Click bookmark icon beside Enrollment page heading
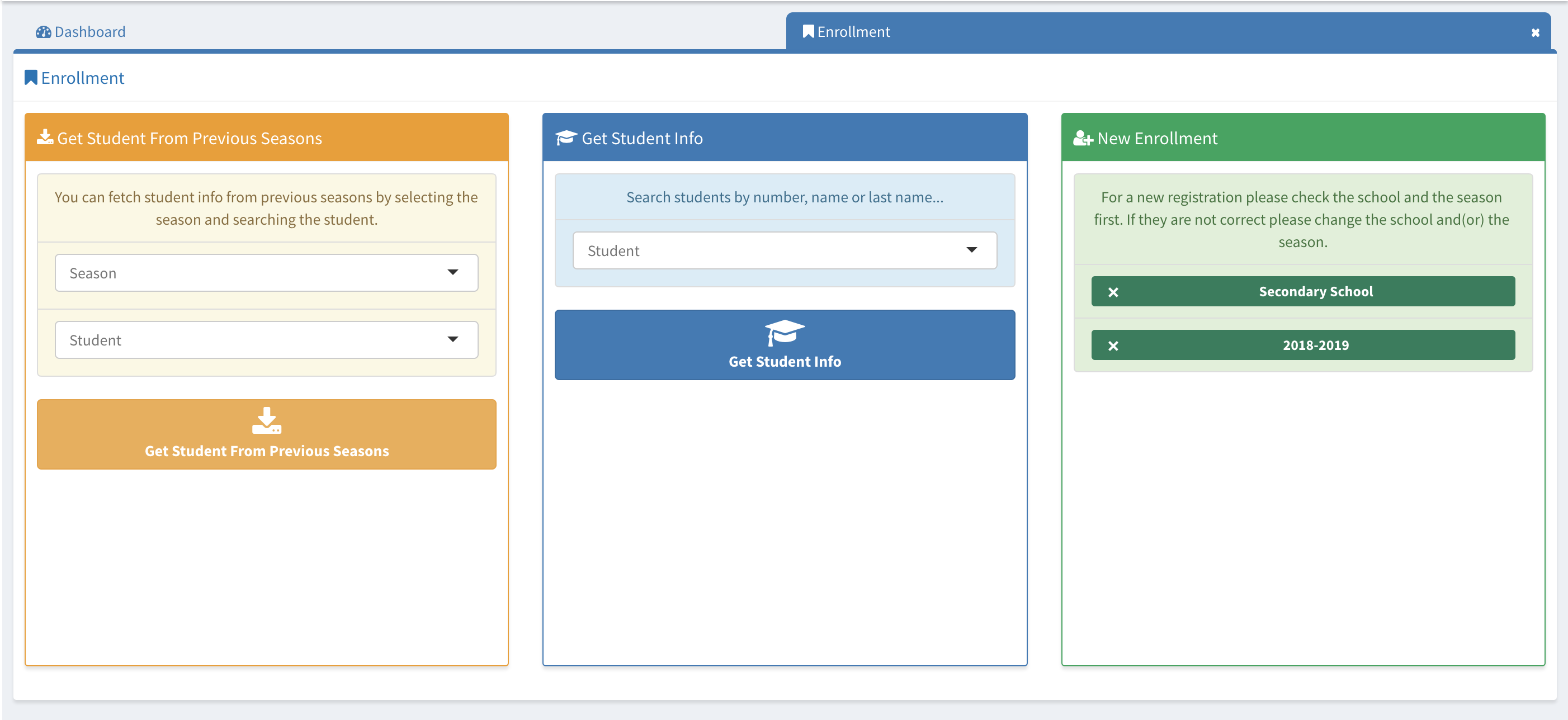The width and height of the screenshot is (1568, 720). (30, 78)
